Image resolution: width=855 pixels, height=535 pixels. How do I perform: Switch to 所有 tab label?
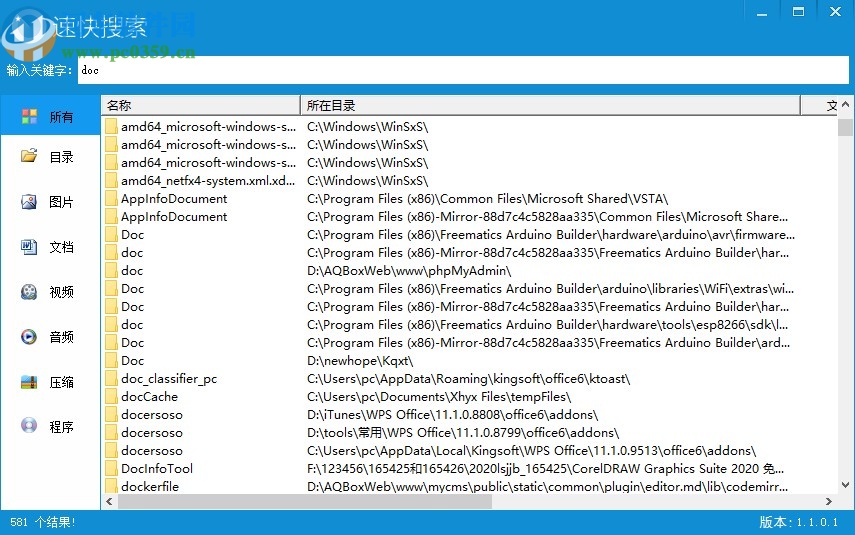click(61, 117)
